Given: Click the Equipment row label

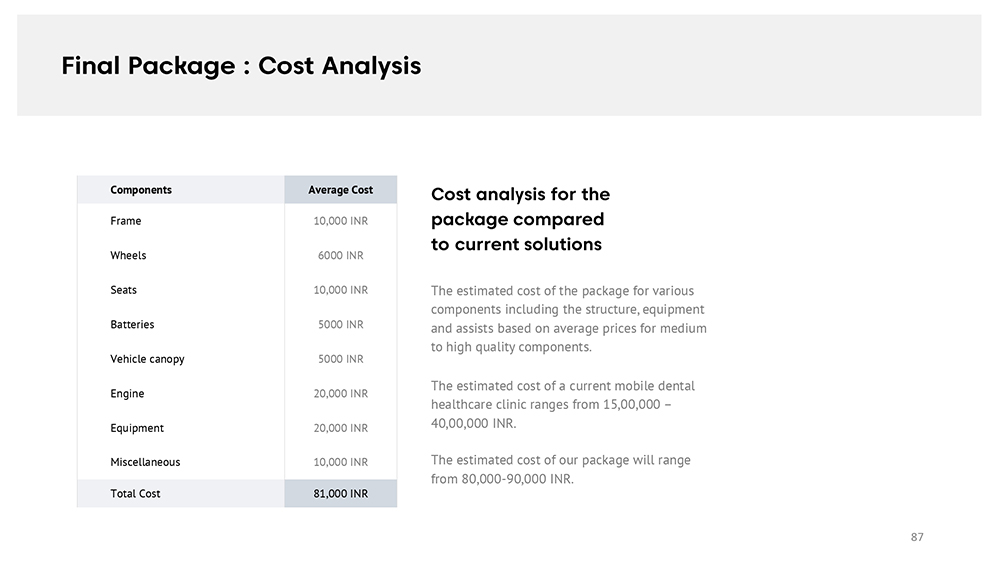Looking at the screenshot, I should pyautogui.click(x=137, y=428).
